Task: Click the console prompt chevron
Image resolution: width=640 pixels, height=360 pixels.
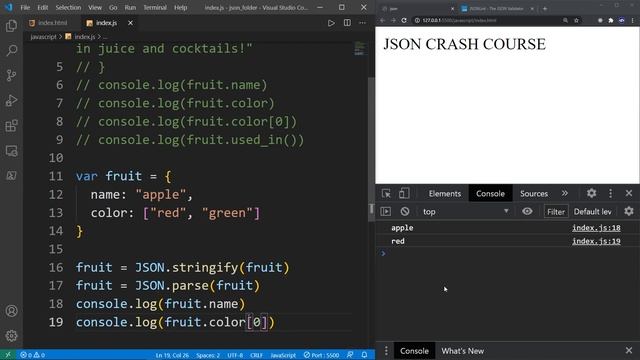Action: pos(383,253)
